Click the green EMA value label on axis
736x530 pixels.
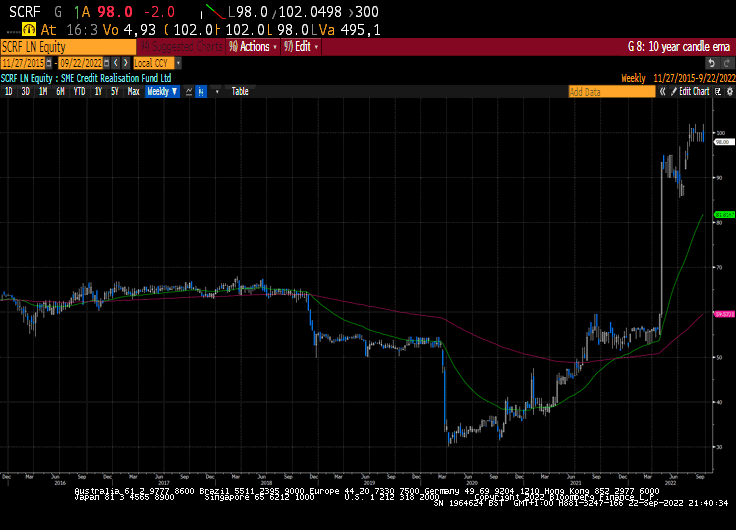point(724,215)
